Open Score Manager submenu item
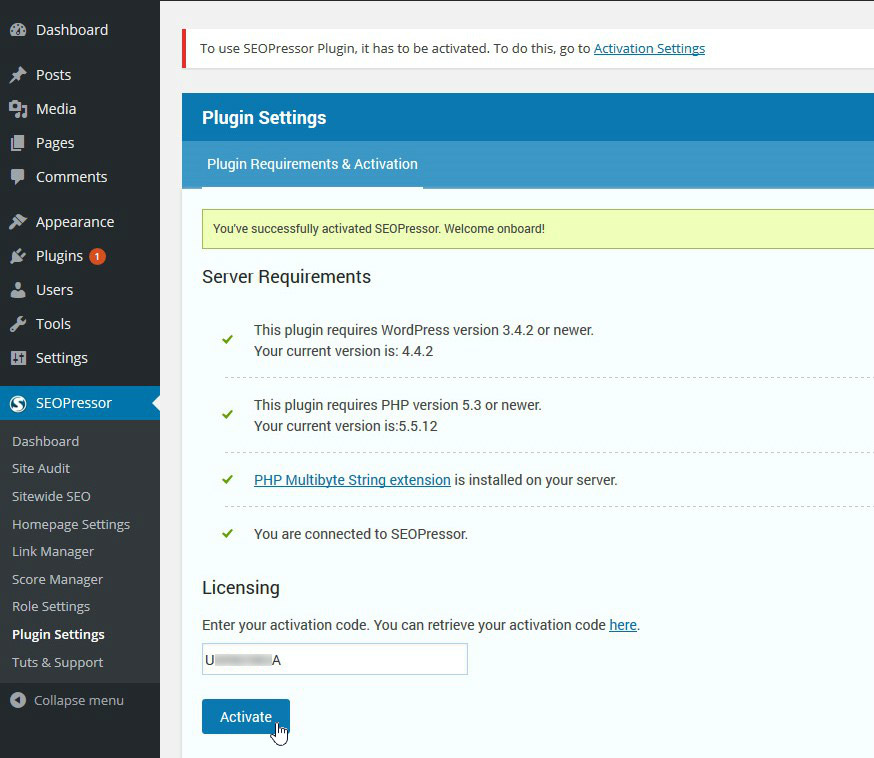This screenshot has width=874, height=758. (57, 580)
